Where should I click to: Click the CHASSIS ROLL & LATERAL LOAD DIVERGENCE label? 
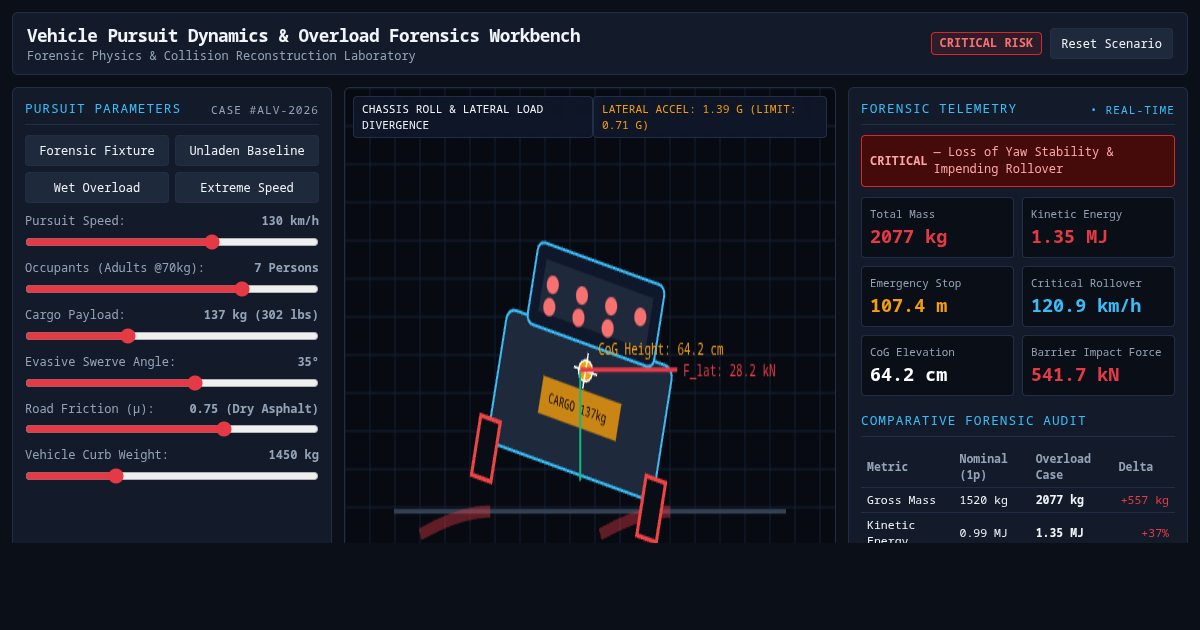(x=473, y=117)
